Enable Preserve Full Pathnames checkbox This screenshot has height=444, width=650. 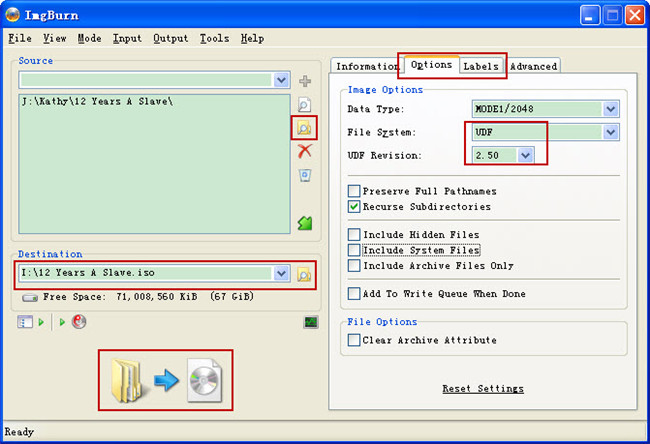click(x=354, y=191)
